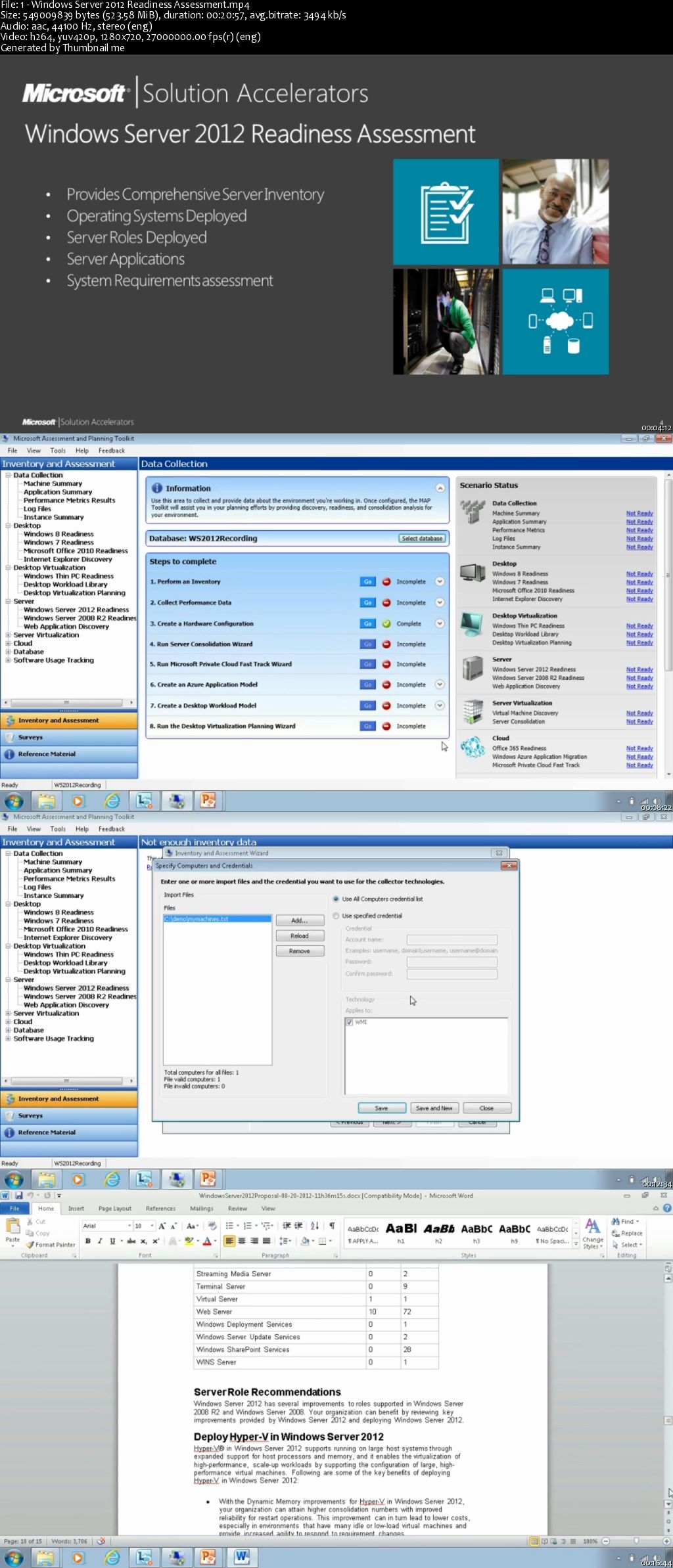Click Page: 10 of 15 in status bar
The width and height of the screenshot is (673, 1568).
(22, 1541)
